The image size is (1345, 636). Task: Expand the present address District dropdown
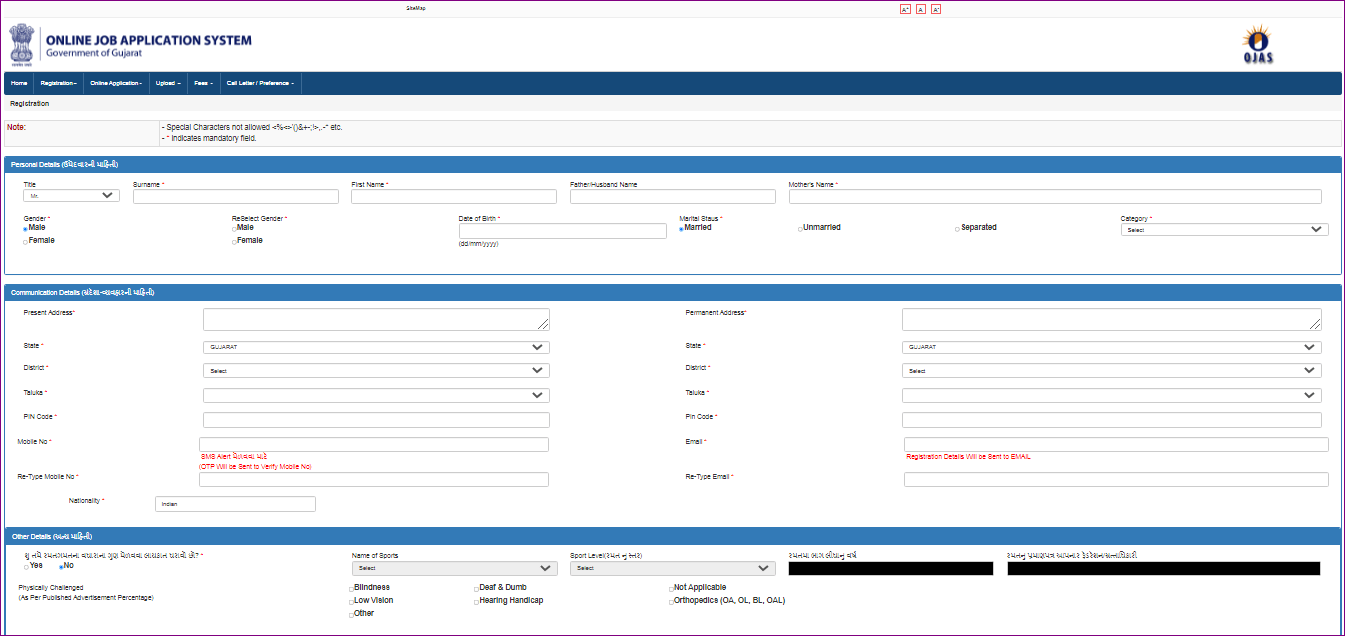point(375,370)
